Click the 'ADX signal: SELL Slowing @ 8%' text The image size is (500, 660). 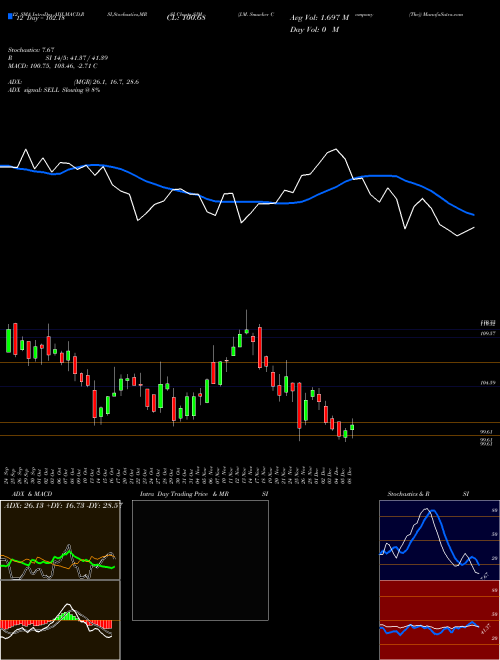click(54, 90)
